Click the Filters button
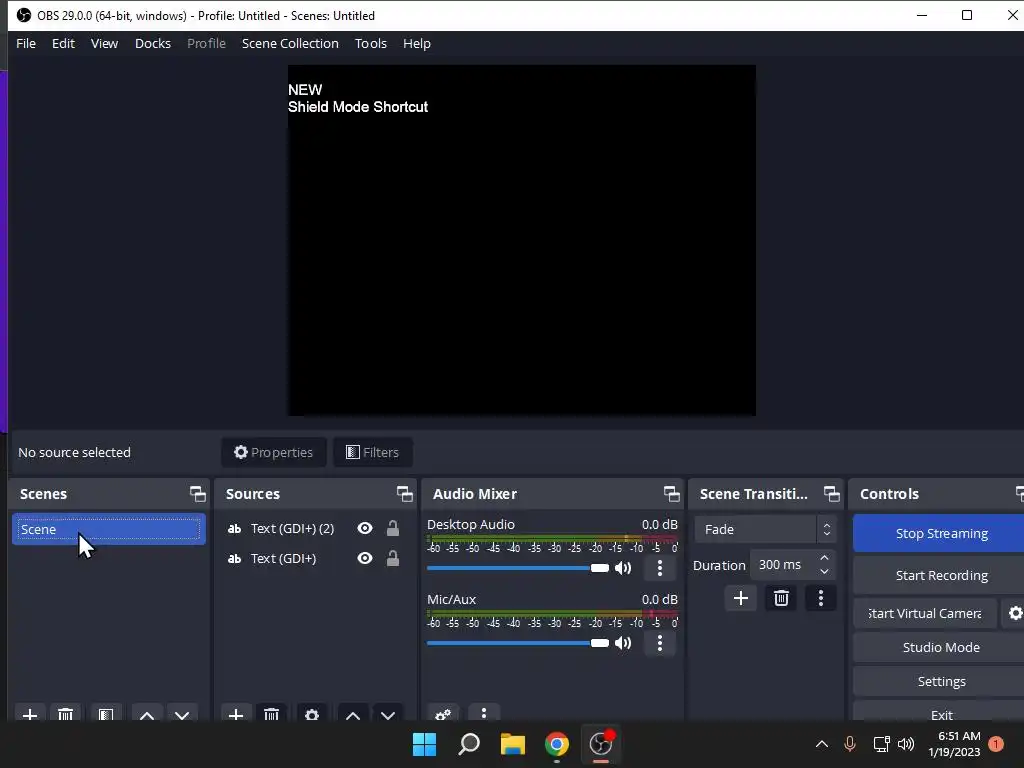The height and width of the screenshot is (768, 1024). click(x=372, y=452)
